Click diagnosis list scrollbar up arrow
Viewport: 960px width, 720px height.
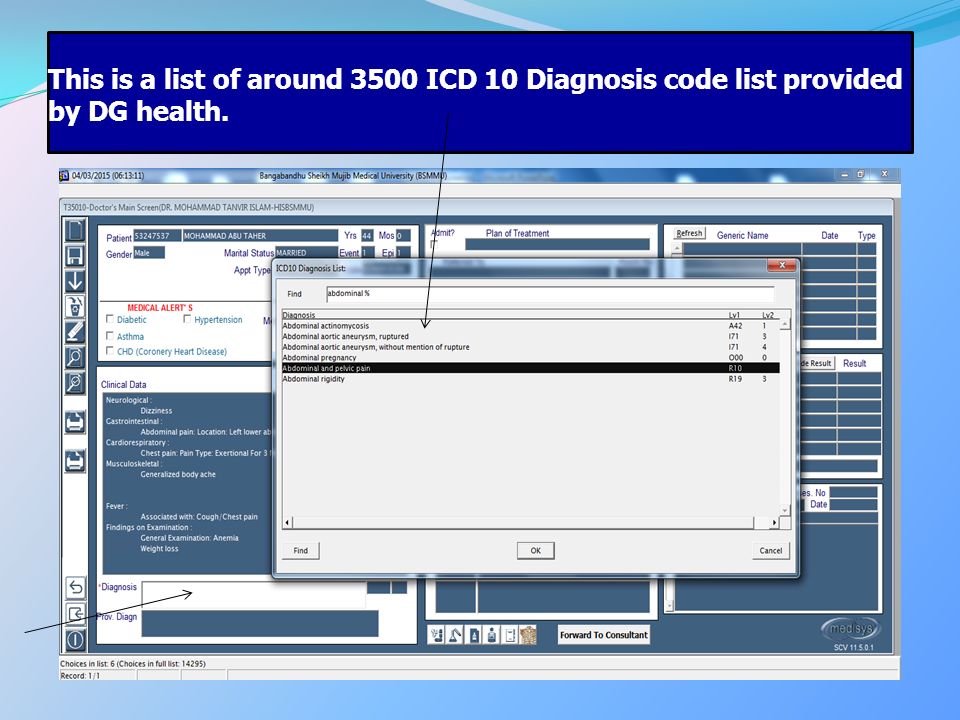tap(785, 324)
